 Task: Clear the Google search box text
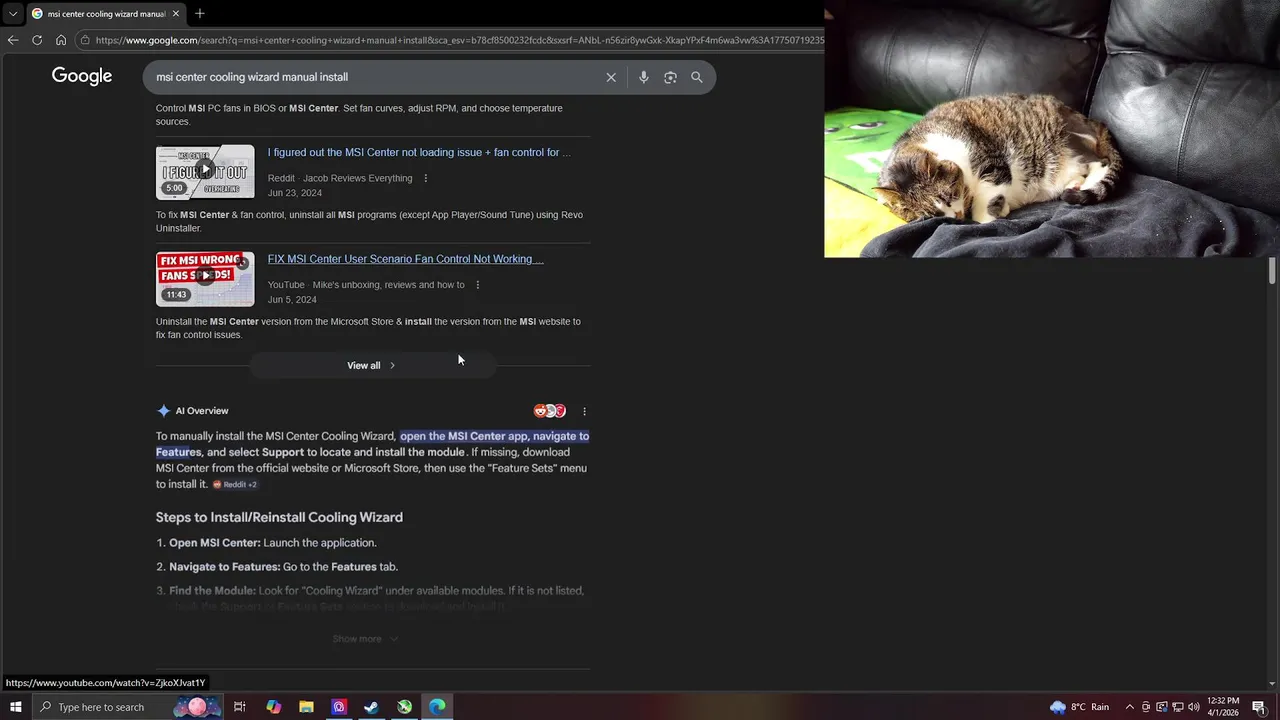click(611, 77)
